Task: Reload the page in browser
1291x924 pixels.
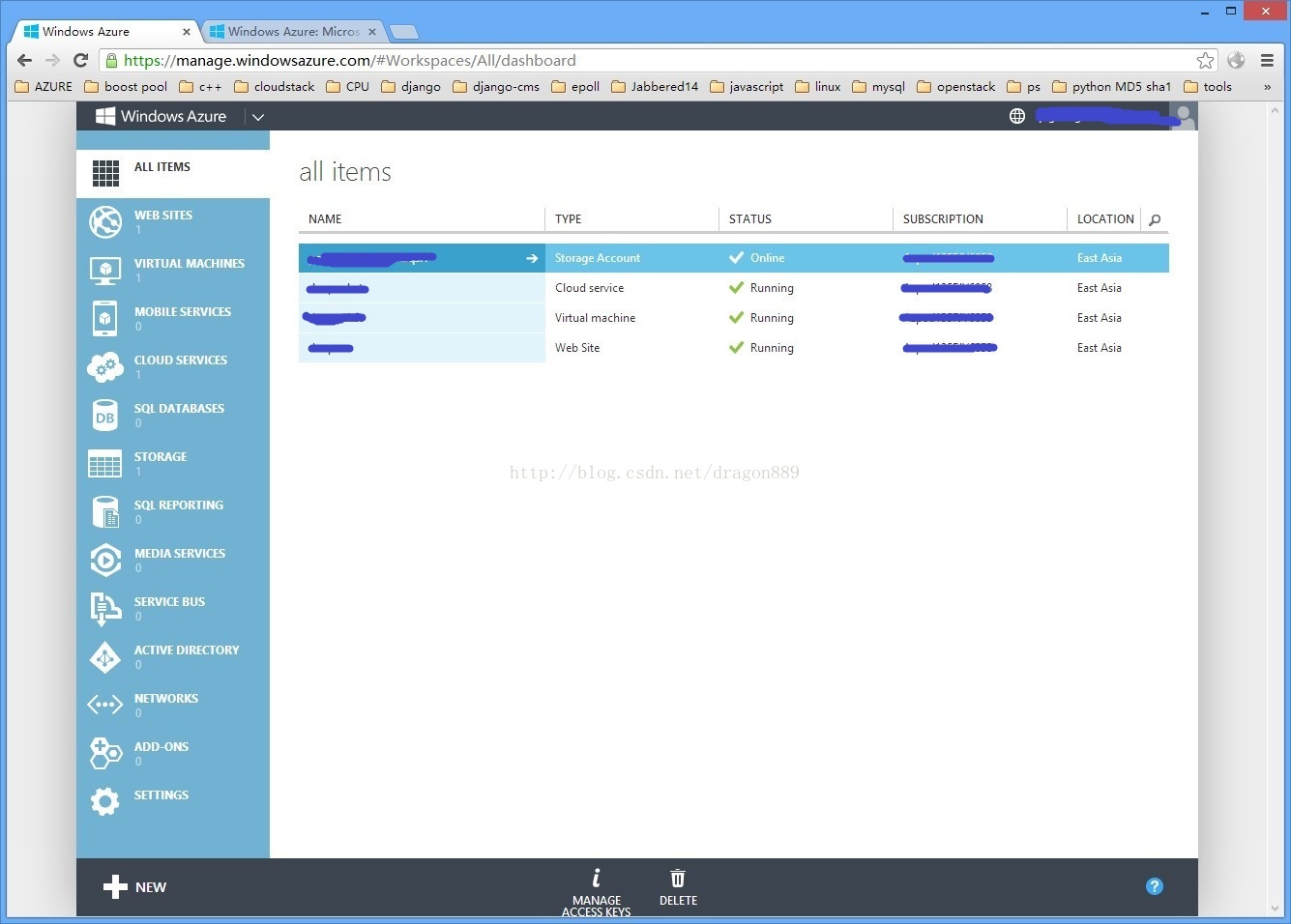Action: tap(81, 60)
